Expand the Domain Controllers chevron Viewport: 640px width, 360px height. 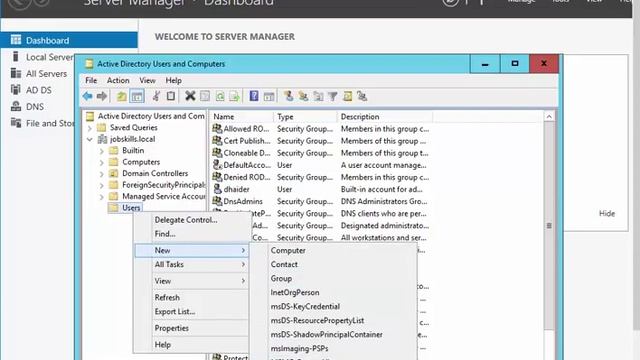coord(102,173)
